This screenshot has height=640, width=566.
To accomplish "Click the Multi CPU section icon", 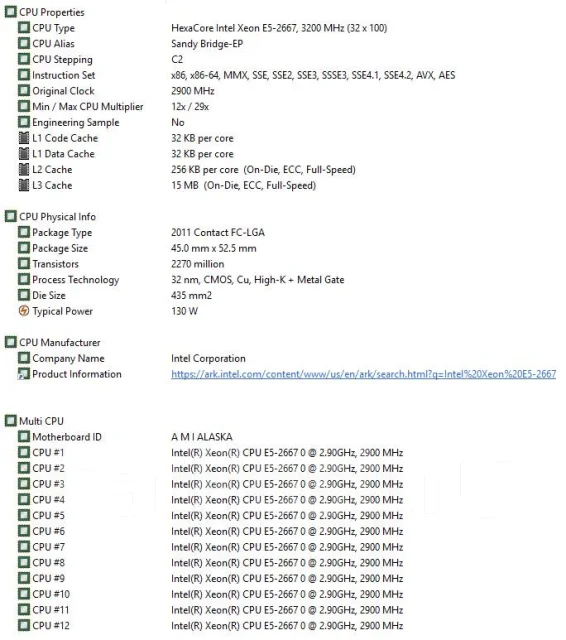I will pyautogui.click(x=11, y=421).
